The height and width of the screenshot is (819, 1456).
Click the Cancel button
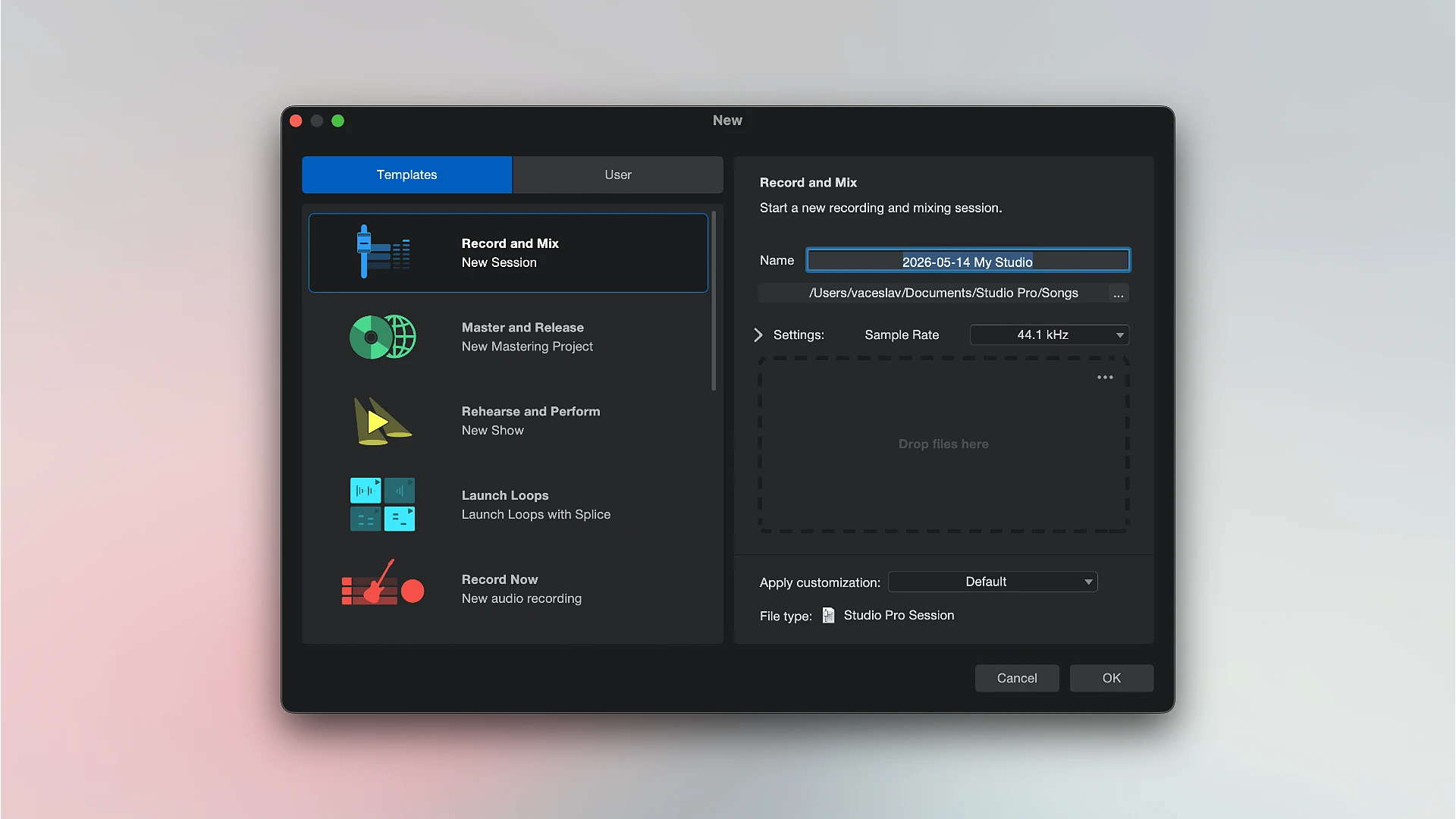[x=1017, y=678]
